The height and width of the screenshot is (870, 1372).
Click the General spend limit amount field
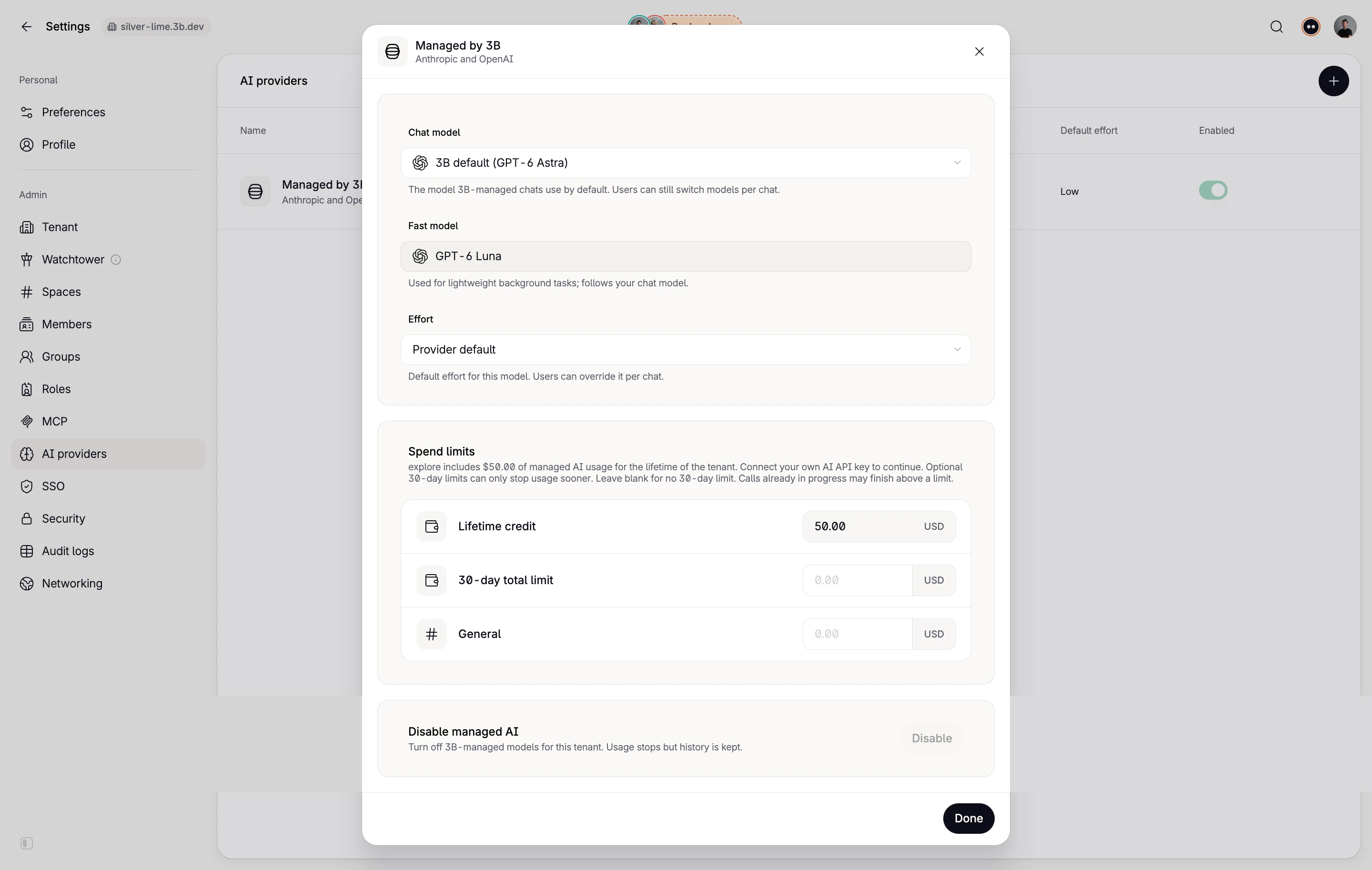[857, 634]
